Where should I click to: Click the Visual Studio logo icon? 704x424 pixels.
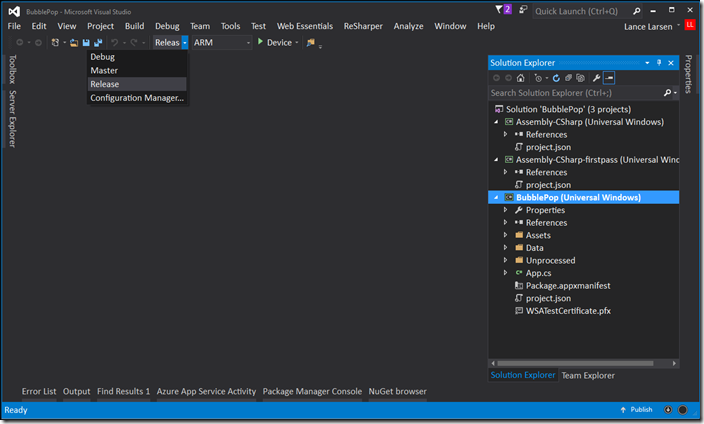click(14, 11)
